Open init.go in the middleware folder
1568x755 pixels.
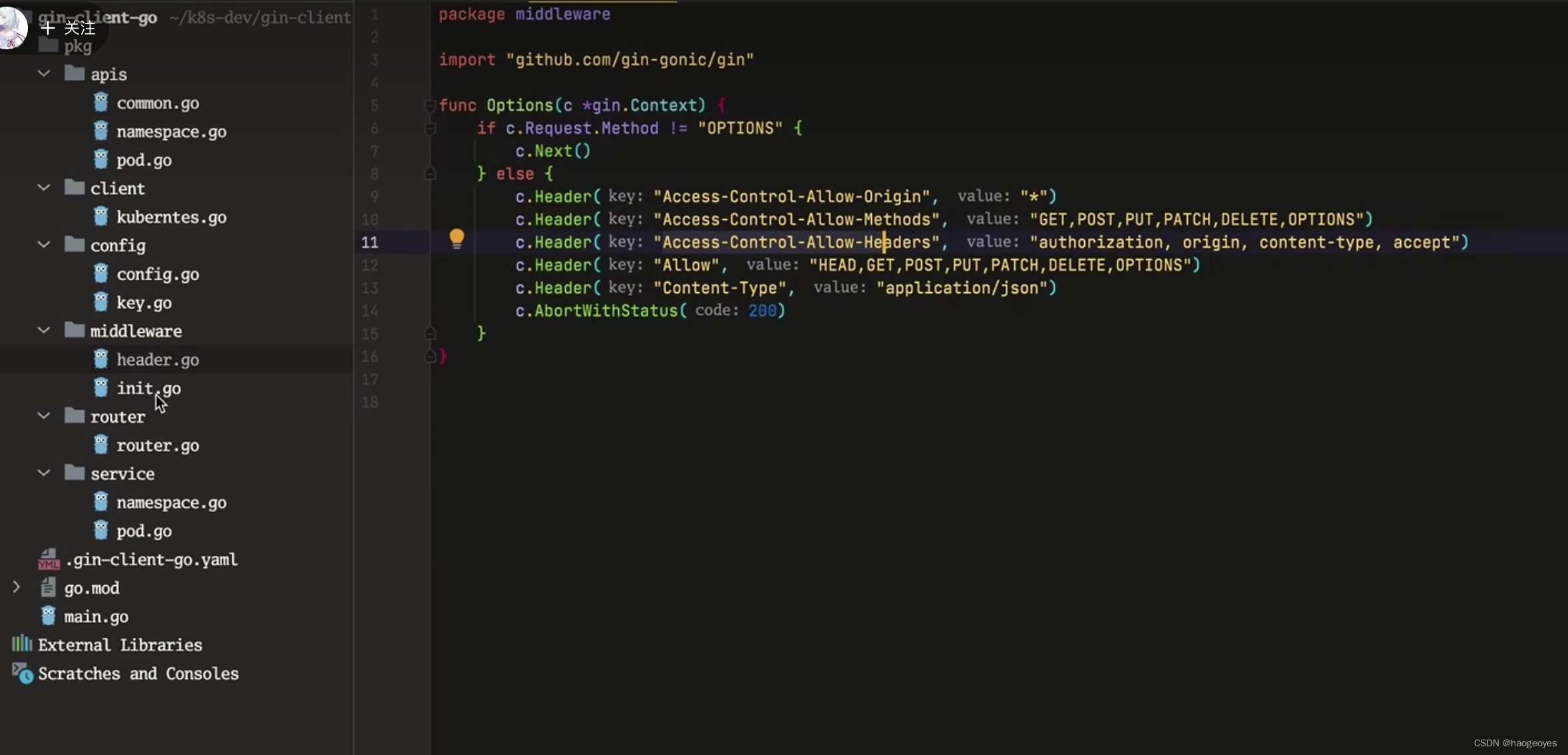point(148,388)
